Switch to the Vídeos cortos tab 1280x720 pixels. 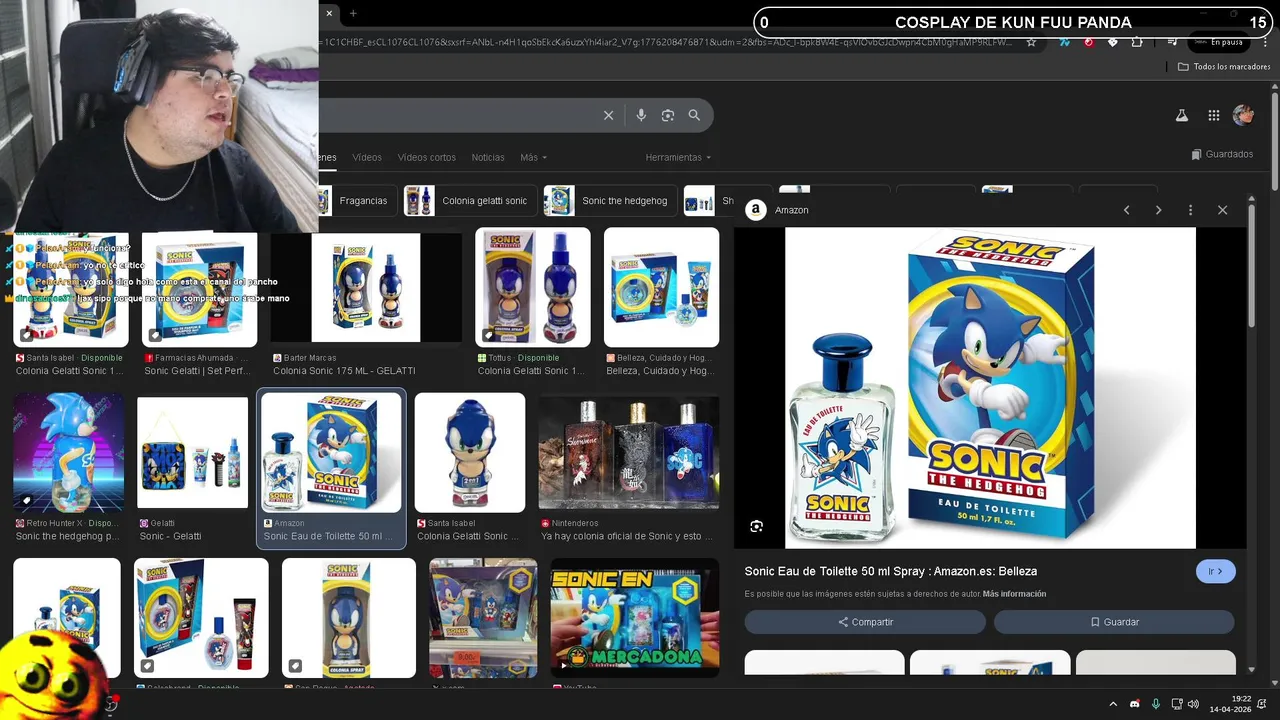[x=427, y=157]
